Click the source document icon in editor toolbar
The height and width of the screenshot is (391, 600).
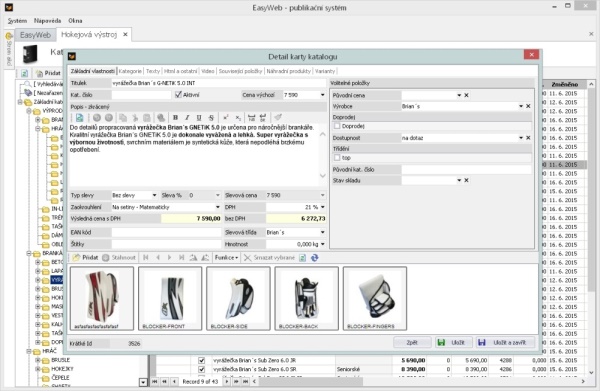tap(79, 117)
